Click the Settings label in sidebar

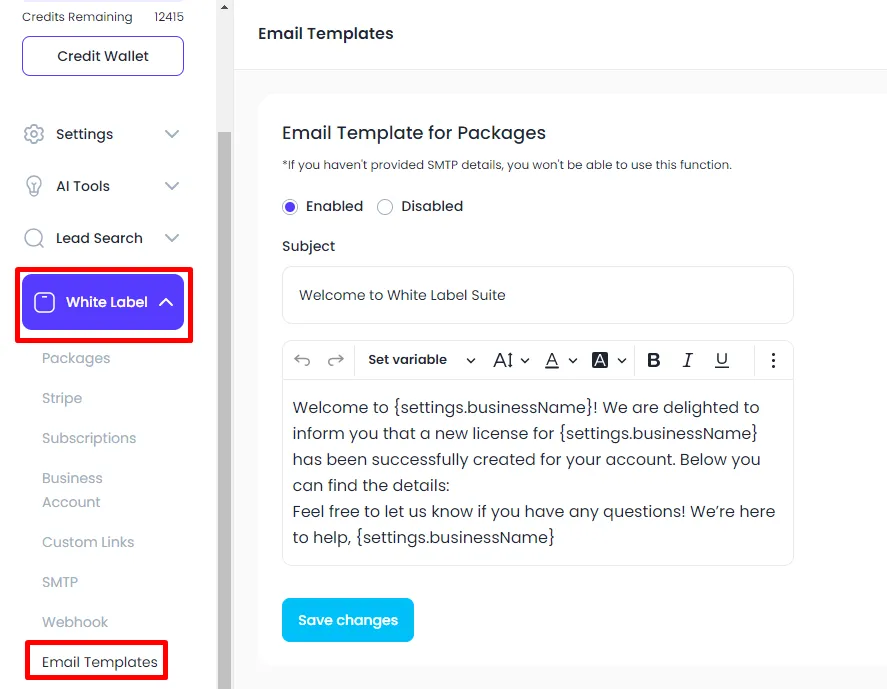84,134
